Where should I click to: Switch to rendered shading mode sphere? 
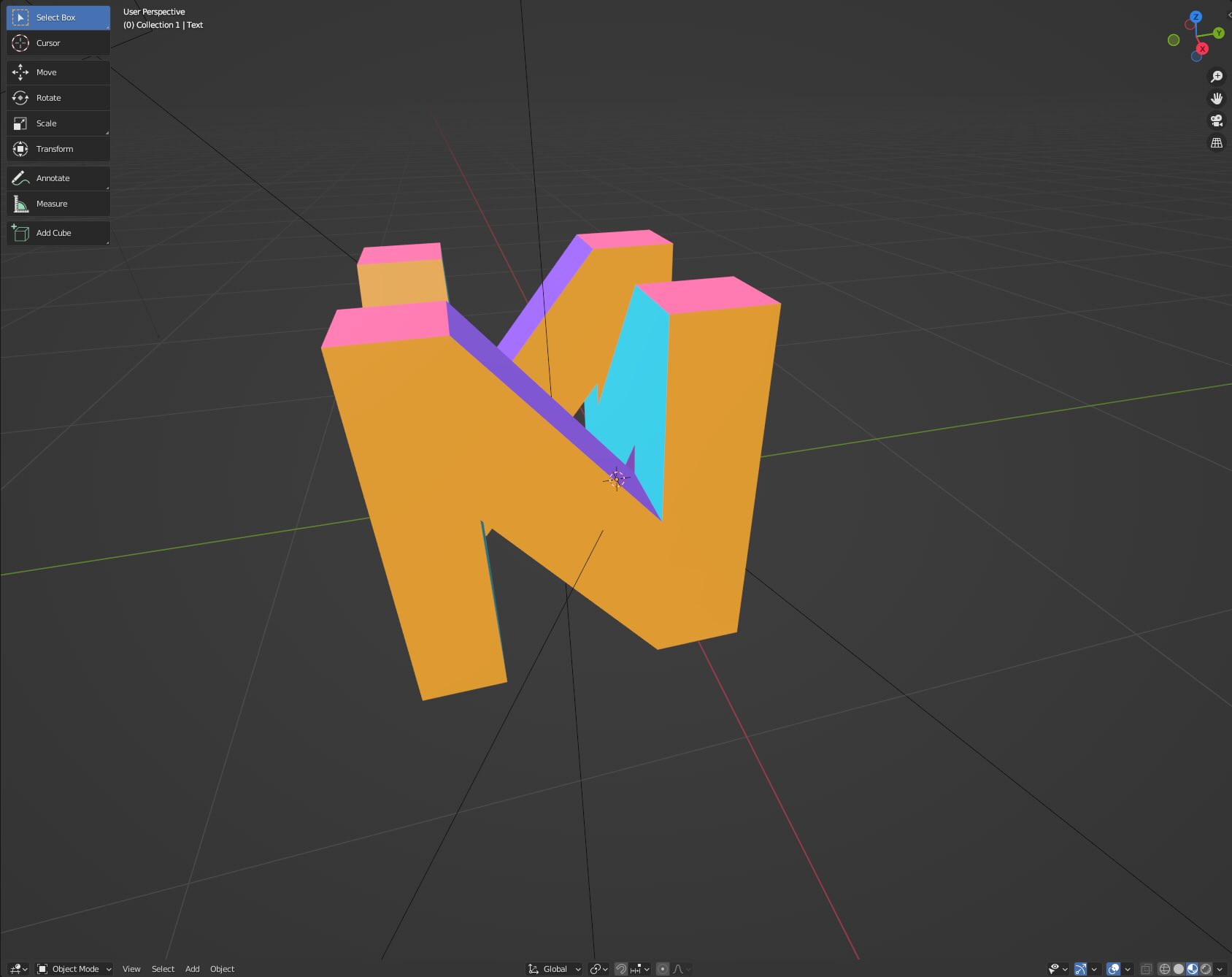1205,969
